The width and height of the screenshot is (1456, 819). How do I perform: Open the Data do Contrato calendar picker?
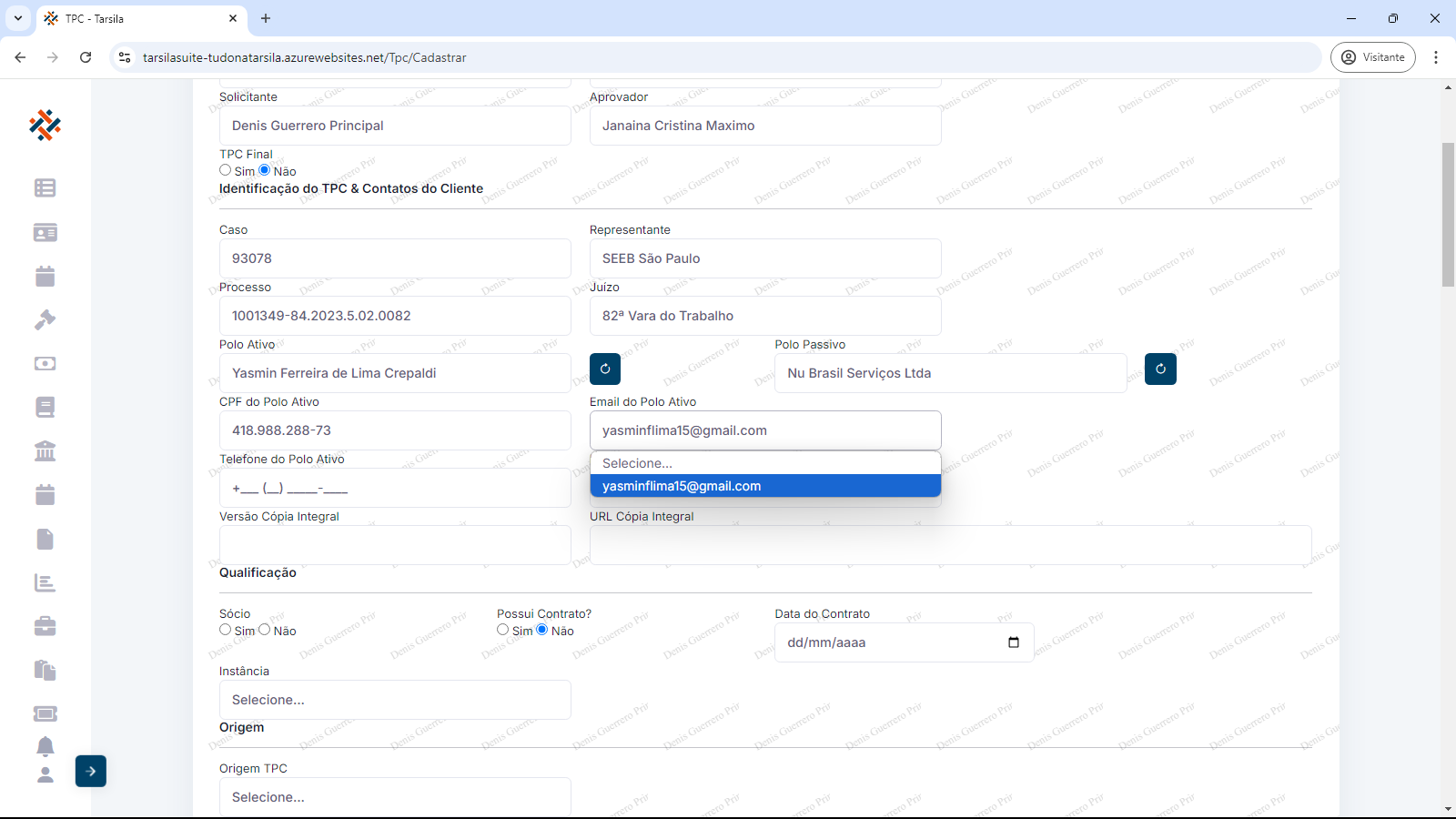pyautogui.click(x=1014, y=642)
